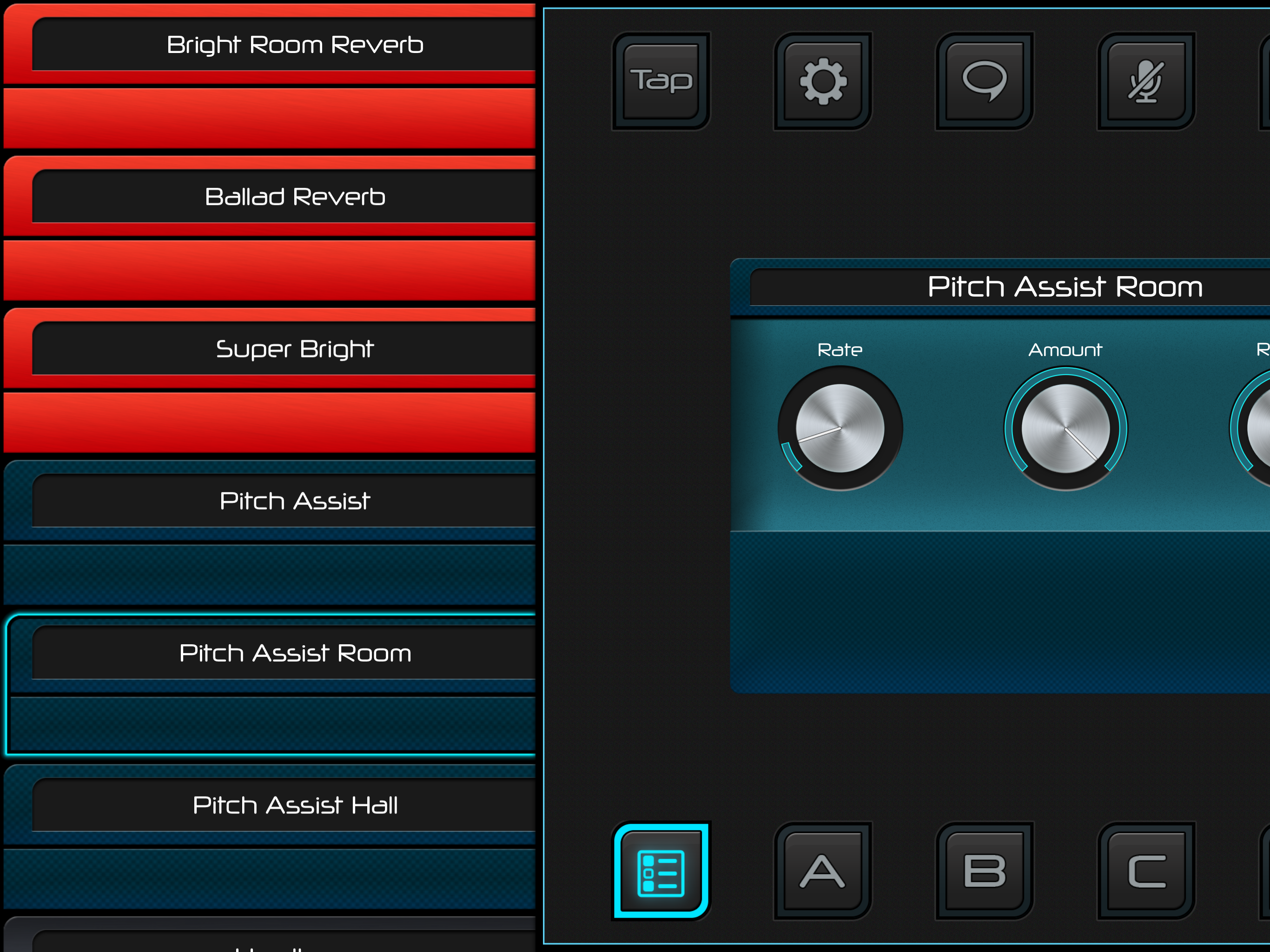The height and width of the screenshot is (952, 1270).
Task: Pick the Pitch Assist Hall preset
Action: (x=295, y=805)
